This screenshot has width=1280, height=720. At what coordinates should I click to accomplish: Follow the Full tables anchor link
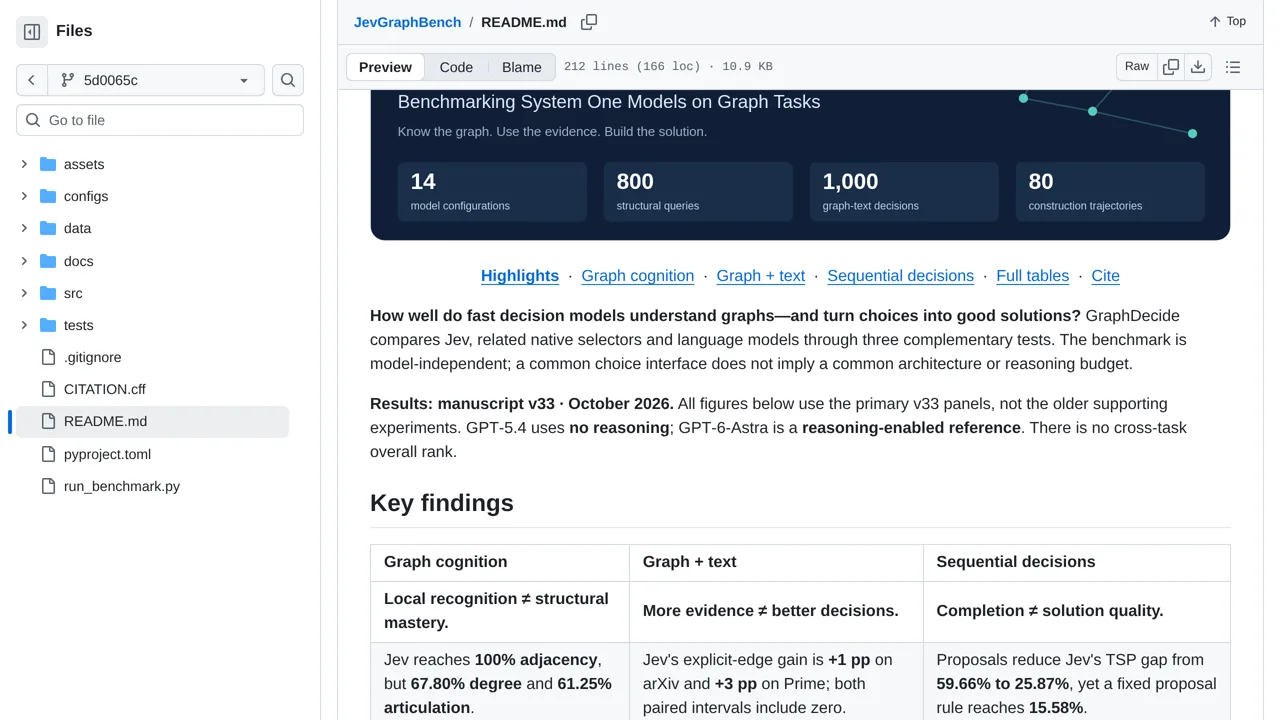pos(1033,276)
